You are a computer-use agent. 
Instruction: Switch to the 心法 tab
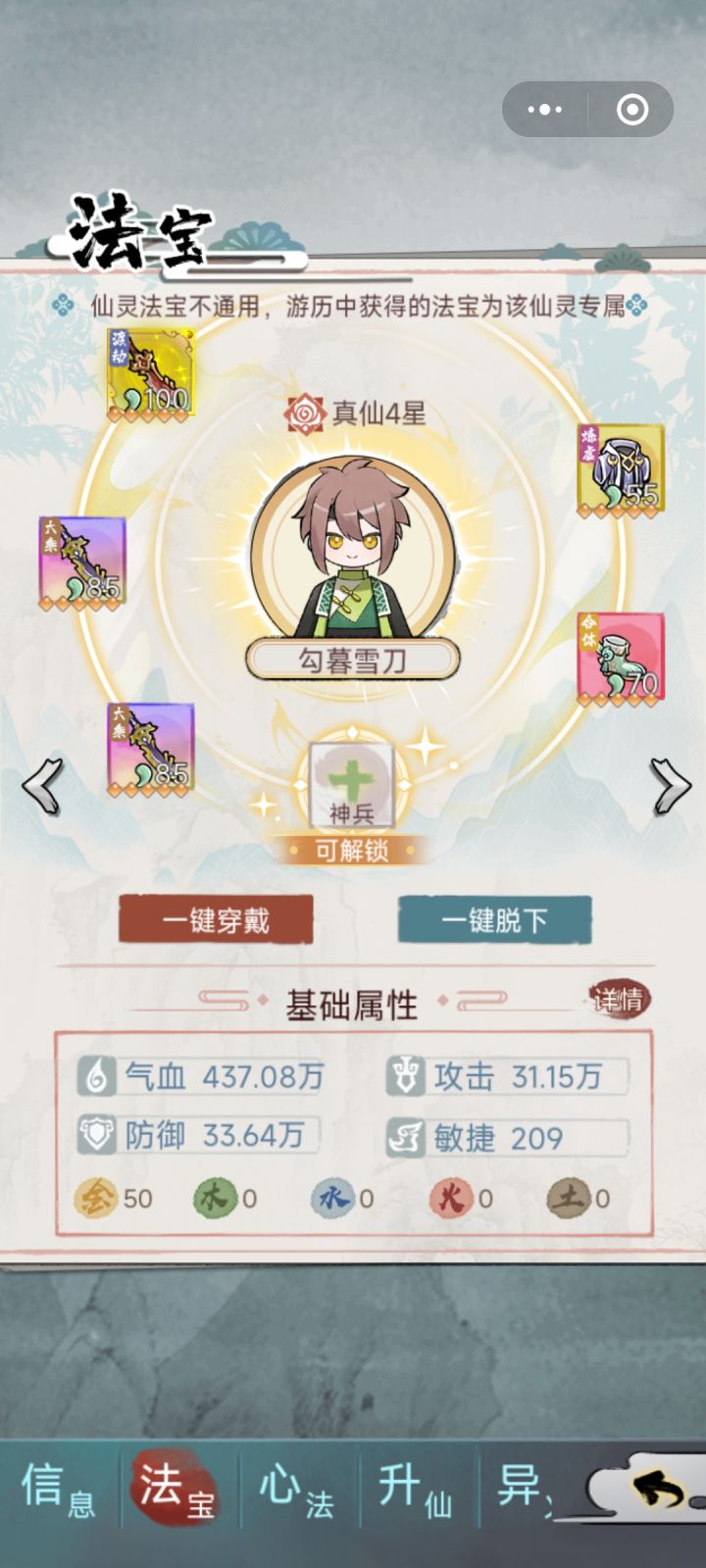pos(296,1491)
